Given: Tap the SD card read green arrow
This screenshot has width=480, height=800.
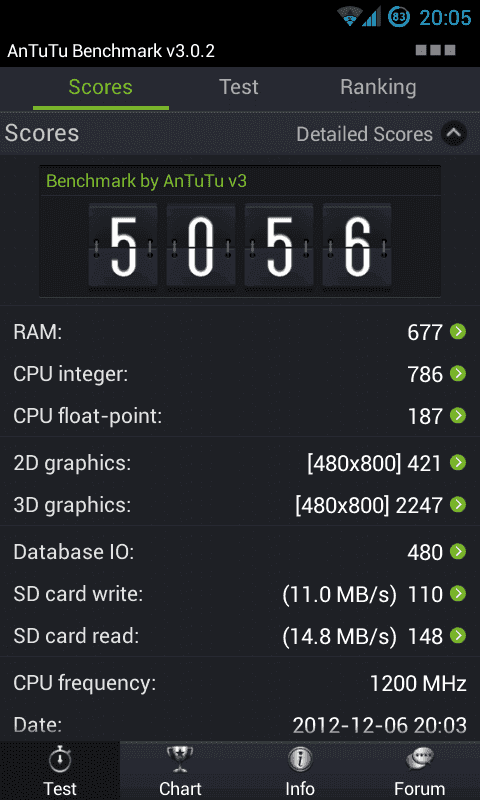Looking at the screenshot, I should [x=458, y=635].
